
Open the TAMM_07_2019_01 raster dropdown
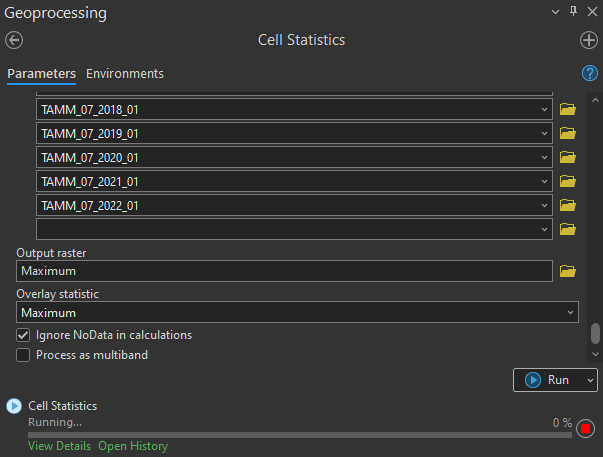pyautogui.click(x=543, y=133)
